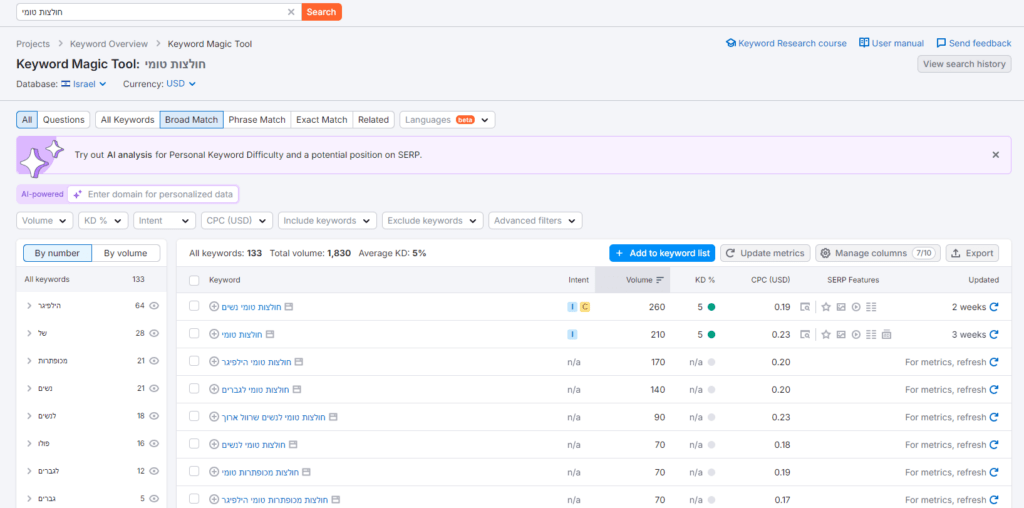This screenshot has width=1024, height=508.
Task: Click Add to keyword list button
Action: pyautogui.click(x=662, y=253)
